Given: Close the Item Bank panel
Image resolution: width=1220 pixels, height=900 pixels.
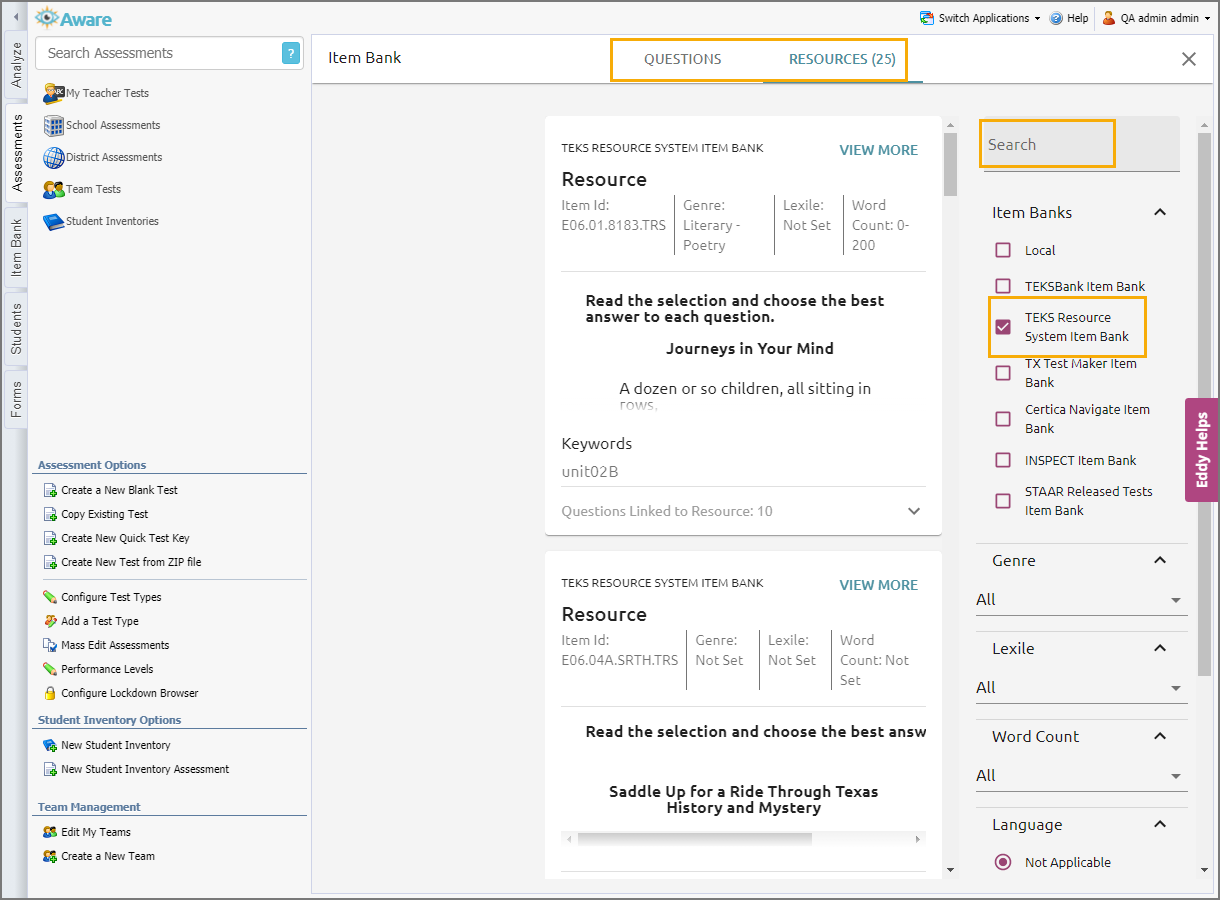Looking at the screenshot, I should coord(1189,59).
